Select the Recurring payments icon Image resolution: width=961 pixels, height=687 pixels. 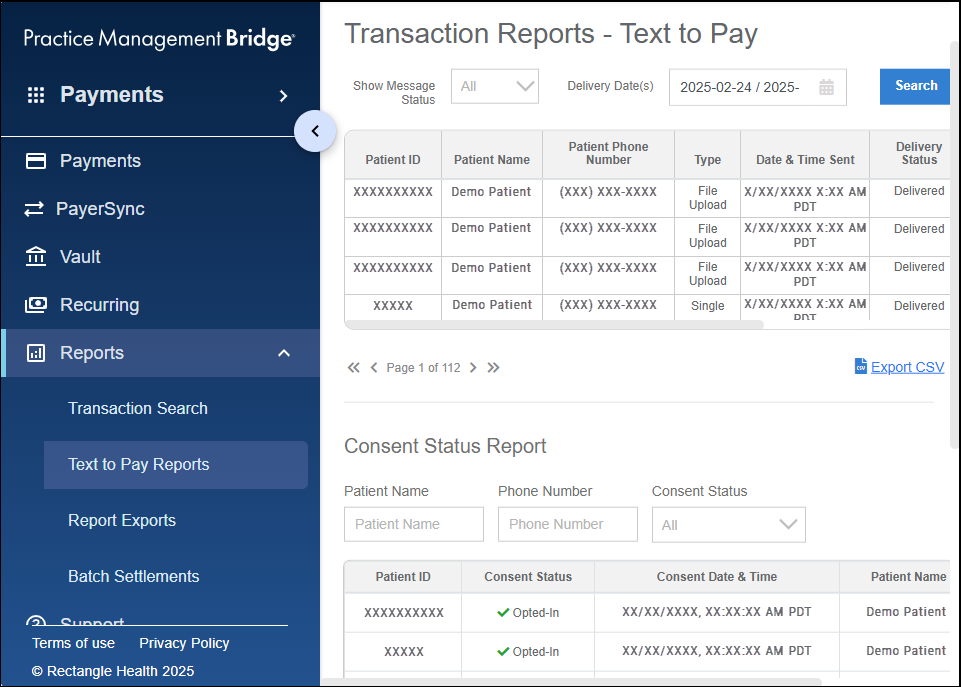click(35, 304)
